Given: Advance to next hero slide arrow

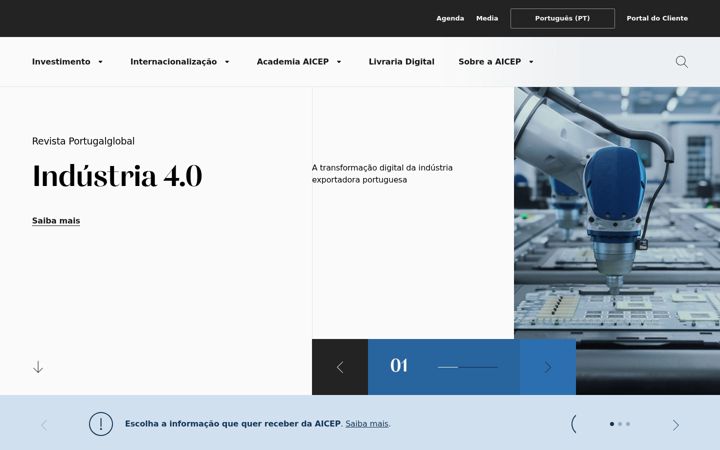Looking at the screenshot, I should click(x=548, y=367).
